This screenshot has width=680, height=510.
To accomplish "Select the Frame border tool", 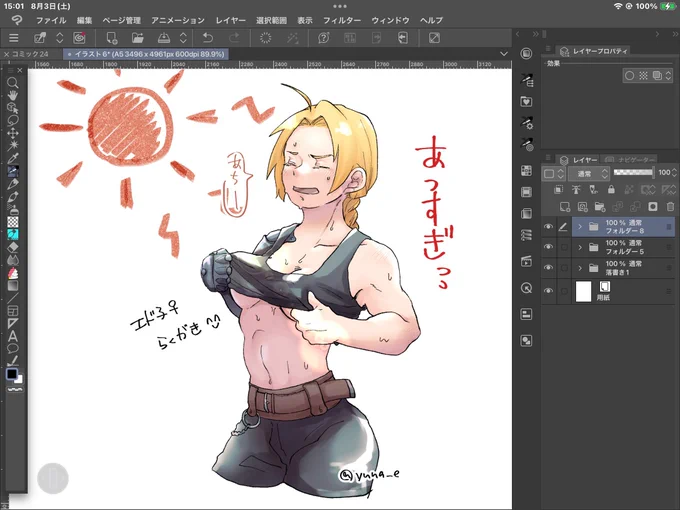I will (x=13, y=311).
